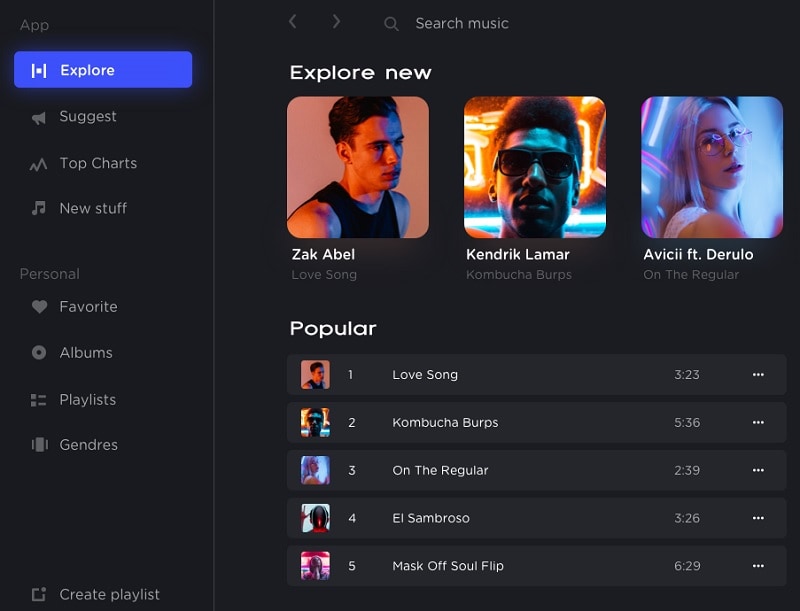Image resolution: width=800 pixels, height=611 pixels.
Task: Click the music note icon for New stuff
Action: click(39, 208)
